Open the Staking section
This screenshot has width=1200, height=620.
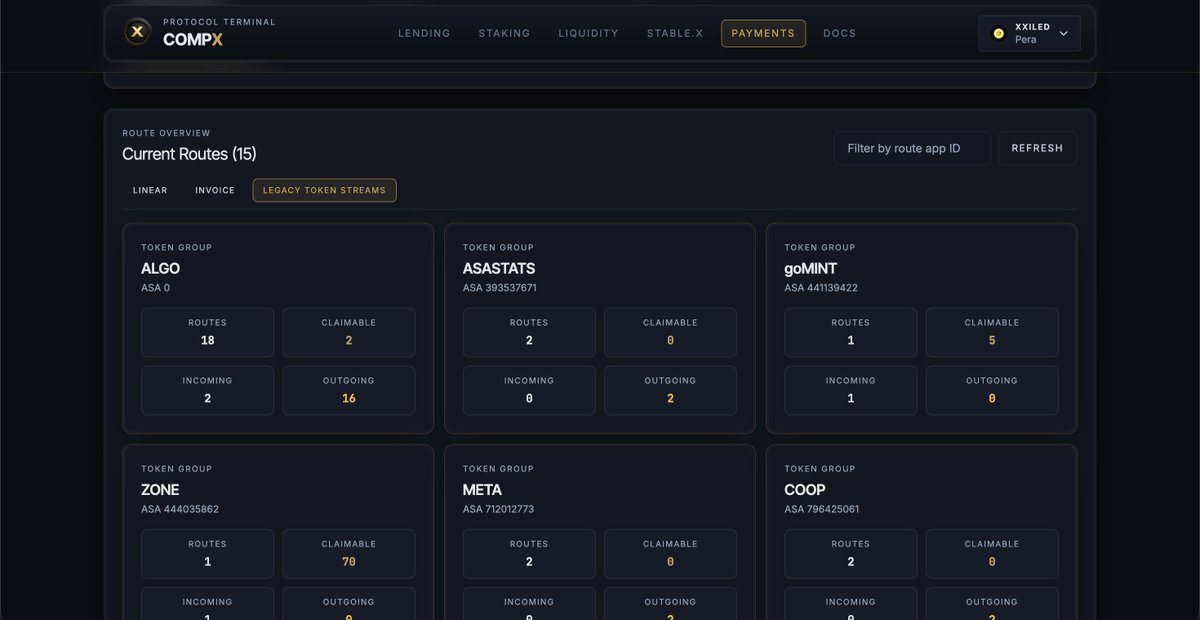pos(504,33)
